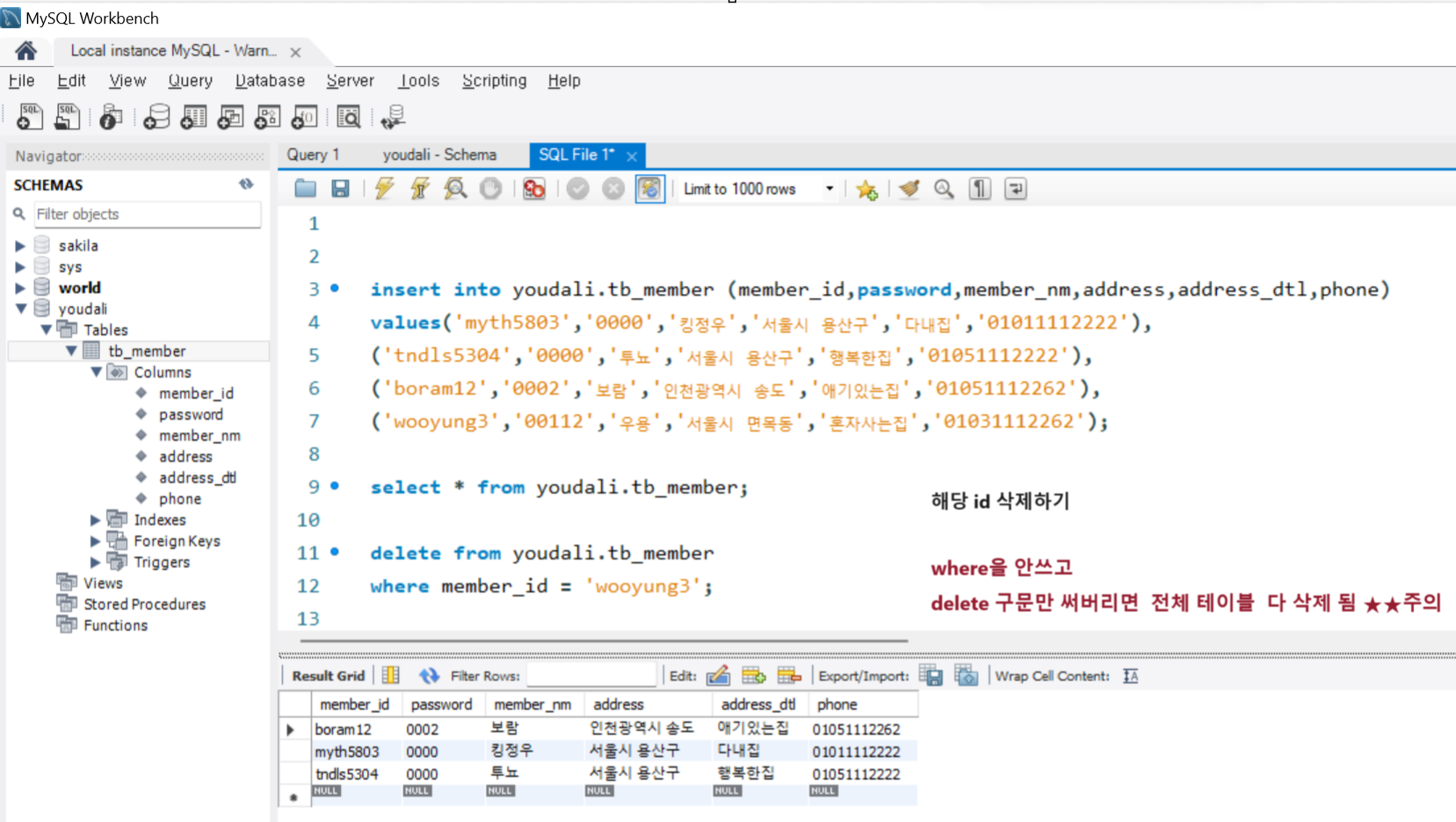Click the editor horizontal scrollbar
This screenshot has height=822, width=1456.
[x=604, y=641]
